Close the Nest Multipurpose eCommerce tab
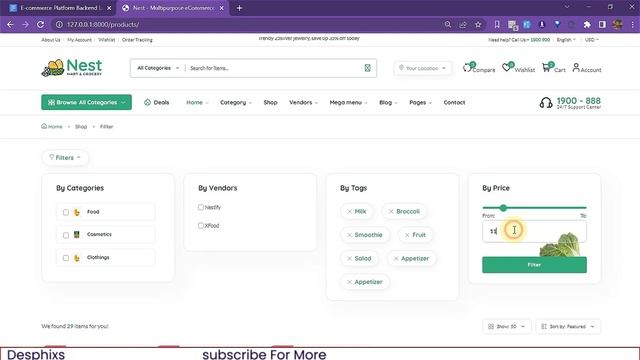Image resolution: width=640 pixels, height=360 pixels. [222, 8]
